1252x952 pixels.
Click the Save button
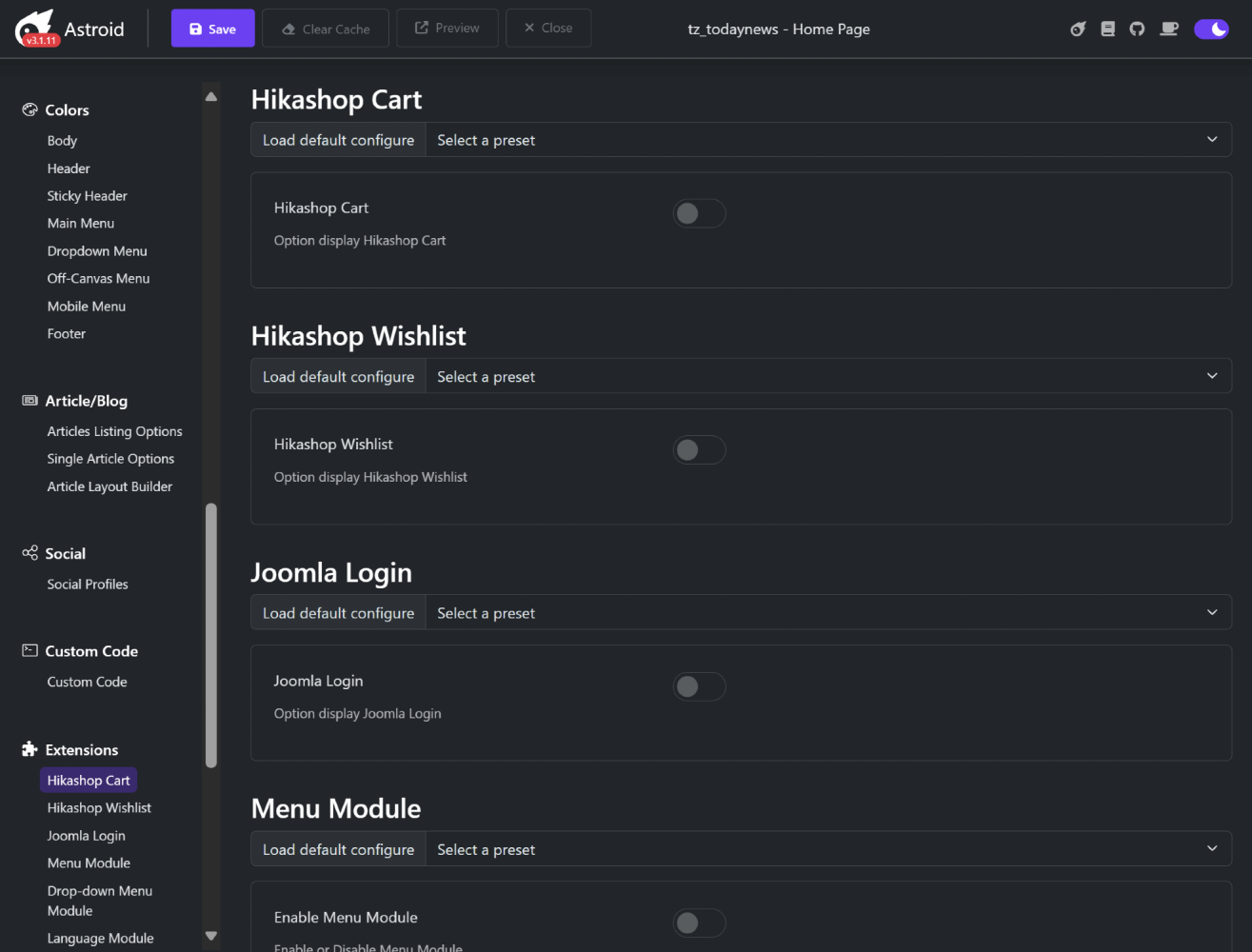[212, 29]
